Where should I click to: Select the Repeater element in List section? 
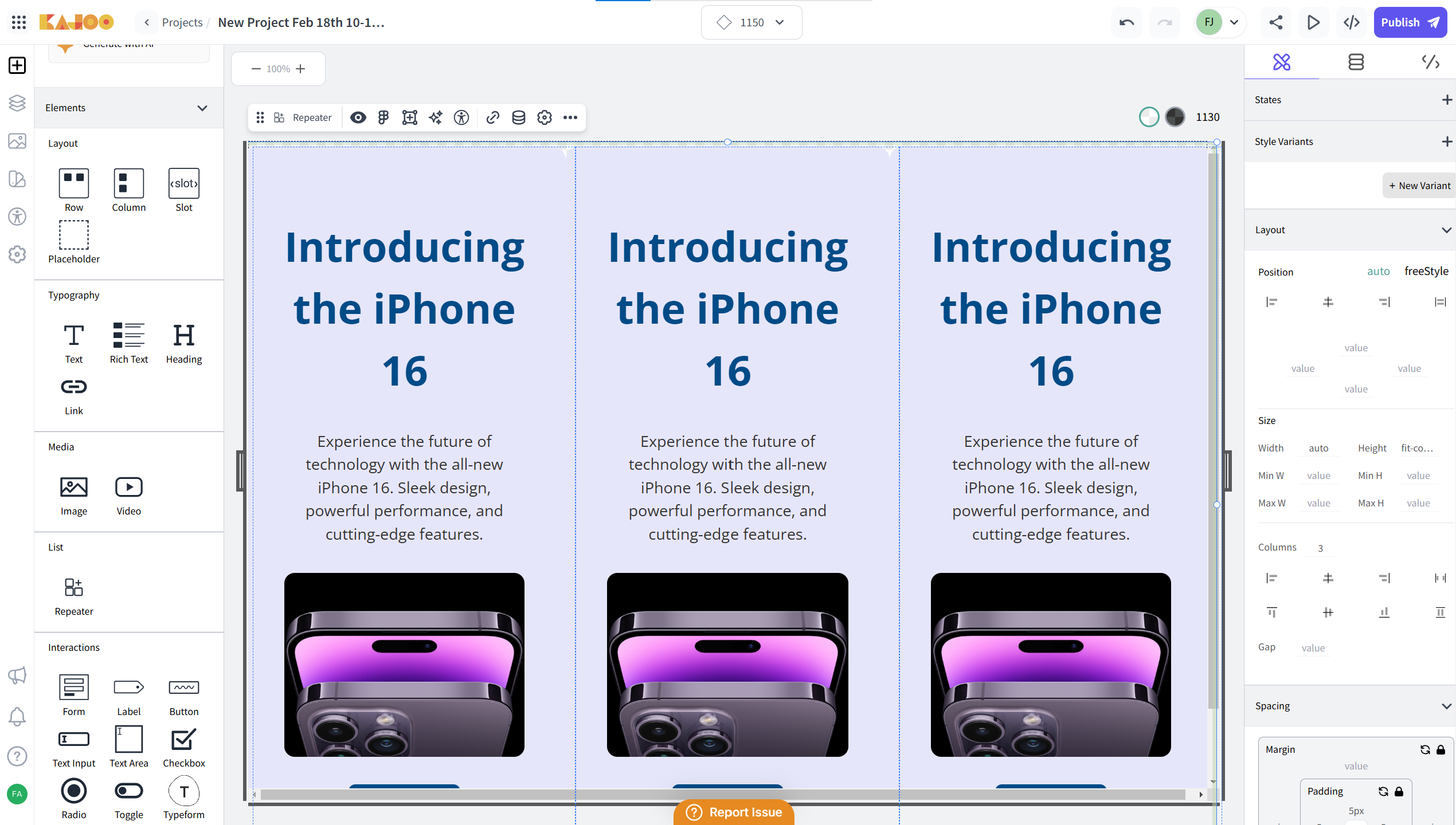(x=73, y=596)
